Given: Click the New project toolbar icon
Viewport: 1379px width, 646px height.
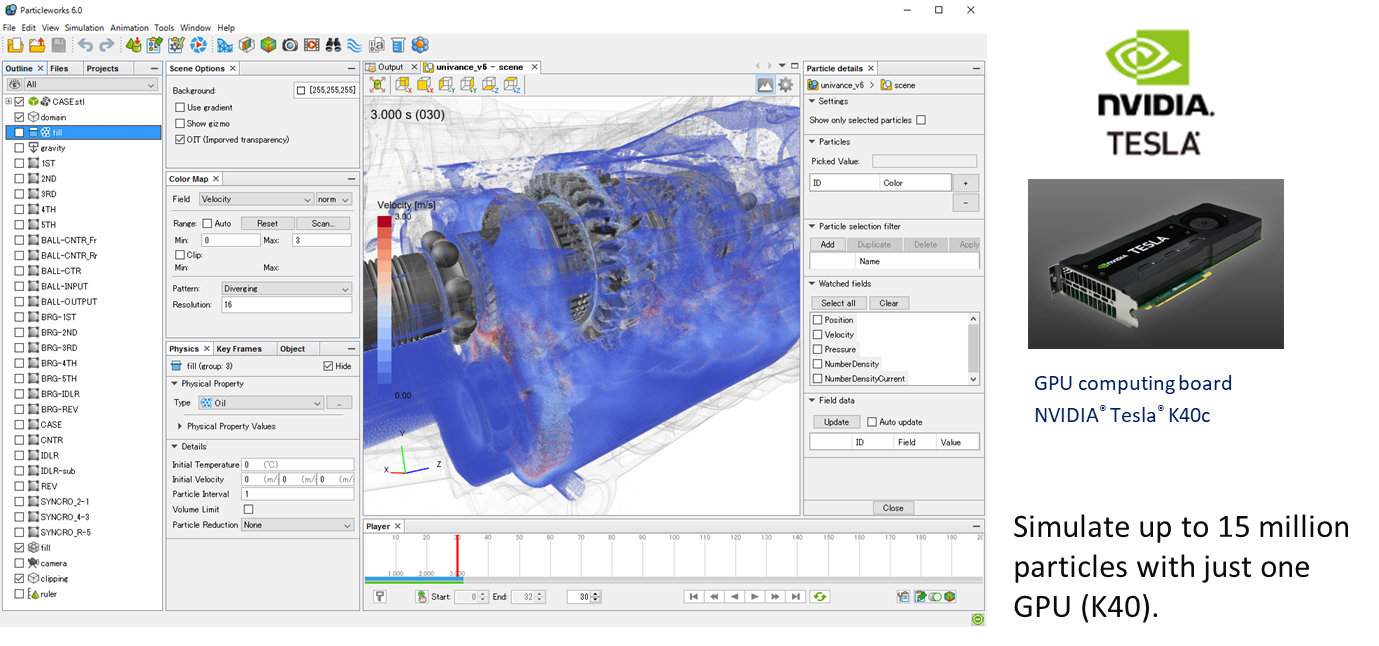Looking at the screenshot, I should point(14,45).
